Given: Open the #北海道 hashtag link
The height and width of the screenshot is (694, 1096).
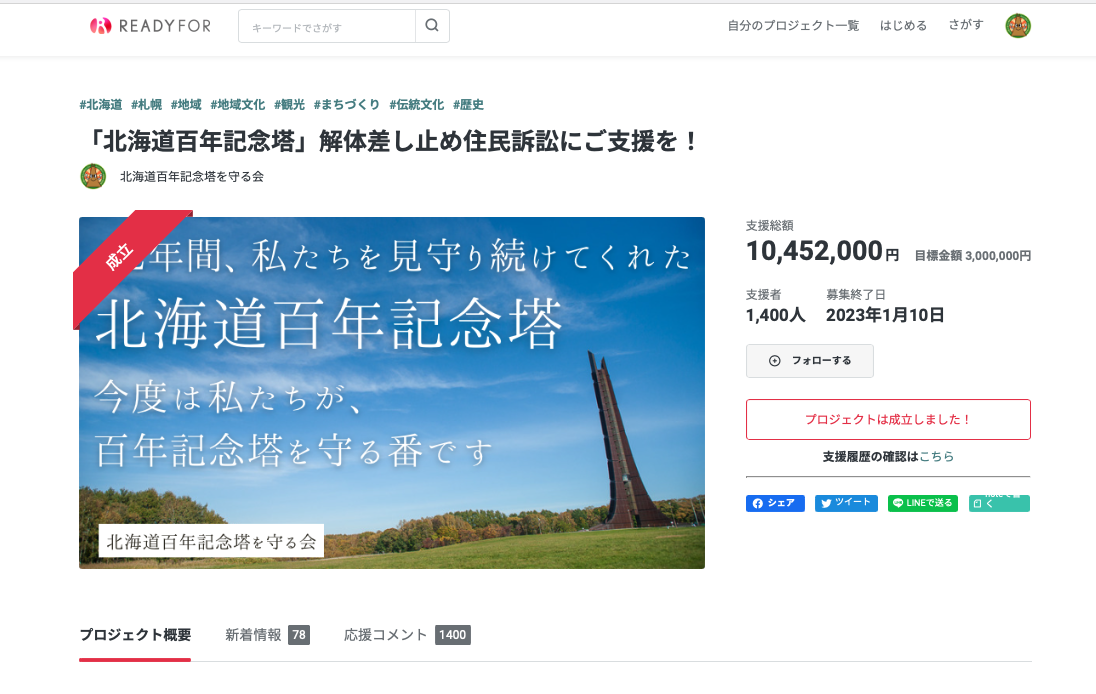Looking at the screenshot, I should (101, 105).
